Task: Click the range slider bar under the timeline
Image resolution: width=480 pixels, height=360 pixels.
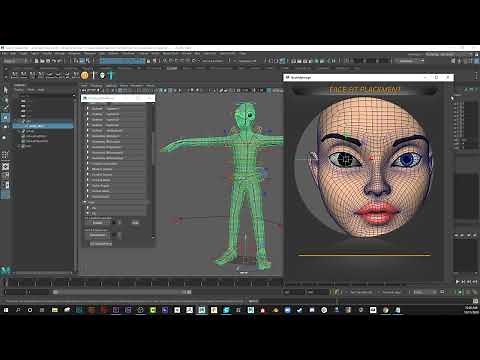Action: pyautogui.click(x=122, y=292)
